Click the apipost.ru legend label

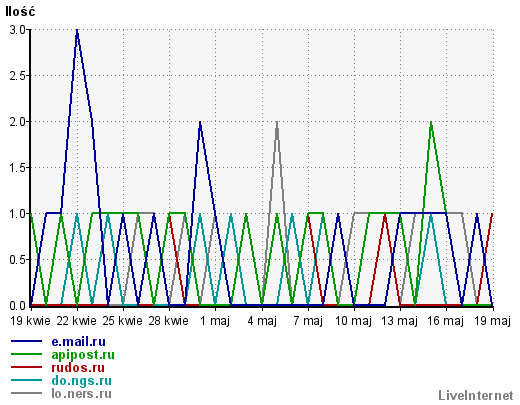[x=83, y=355]
